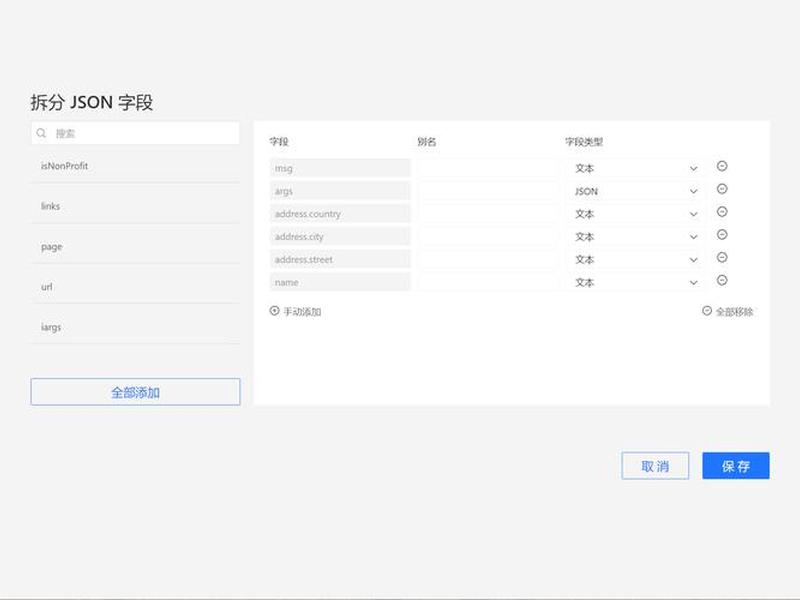
Task: Select page in the field list
Action: pos(135,246)
